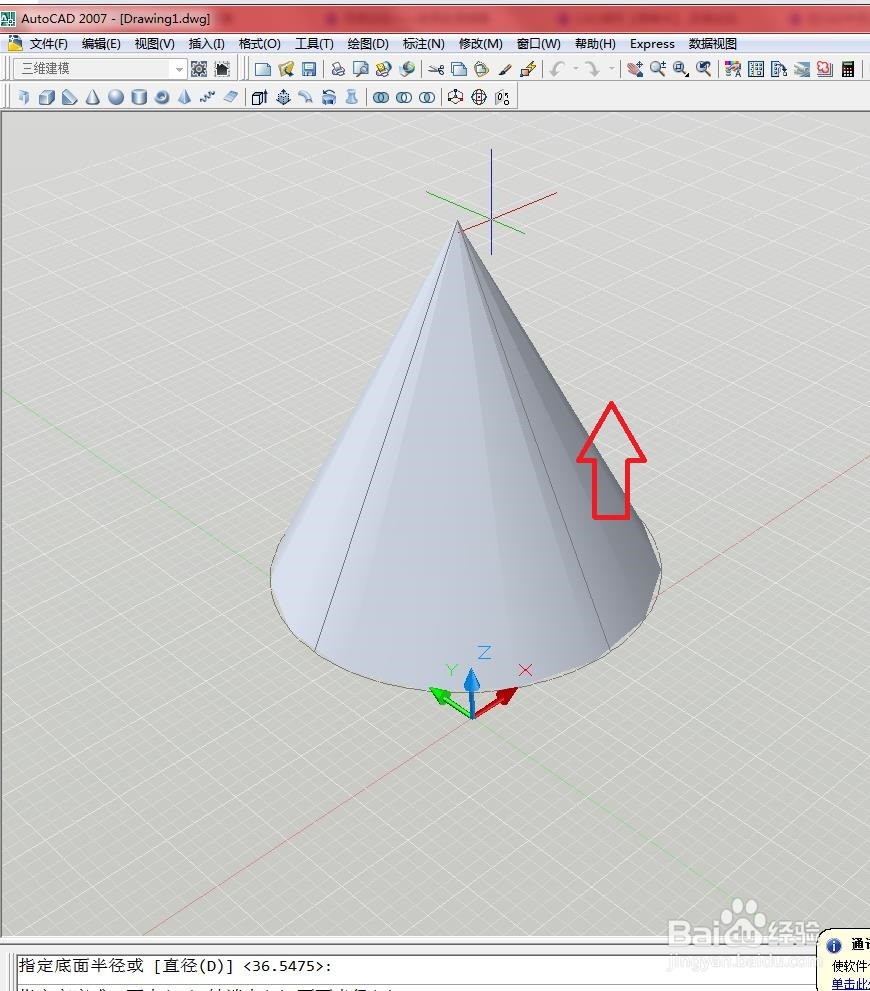Activate the Presspull tool
This screenshot has height=991, width=870.
click(x=283, y=97)
